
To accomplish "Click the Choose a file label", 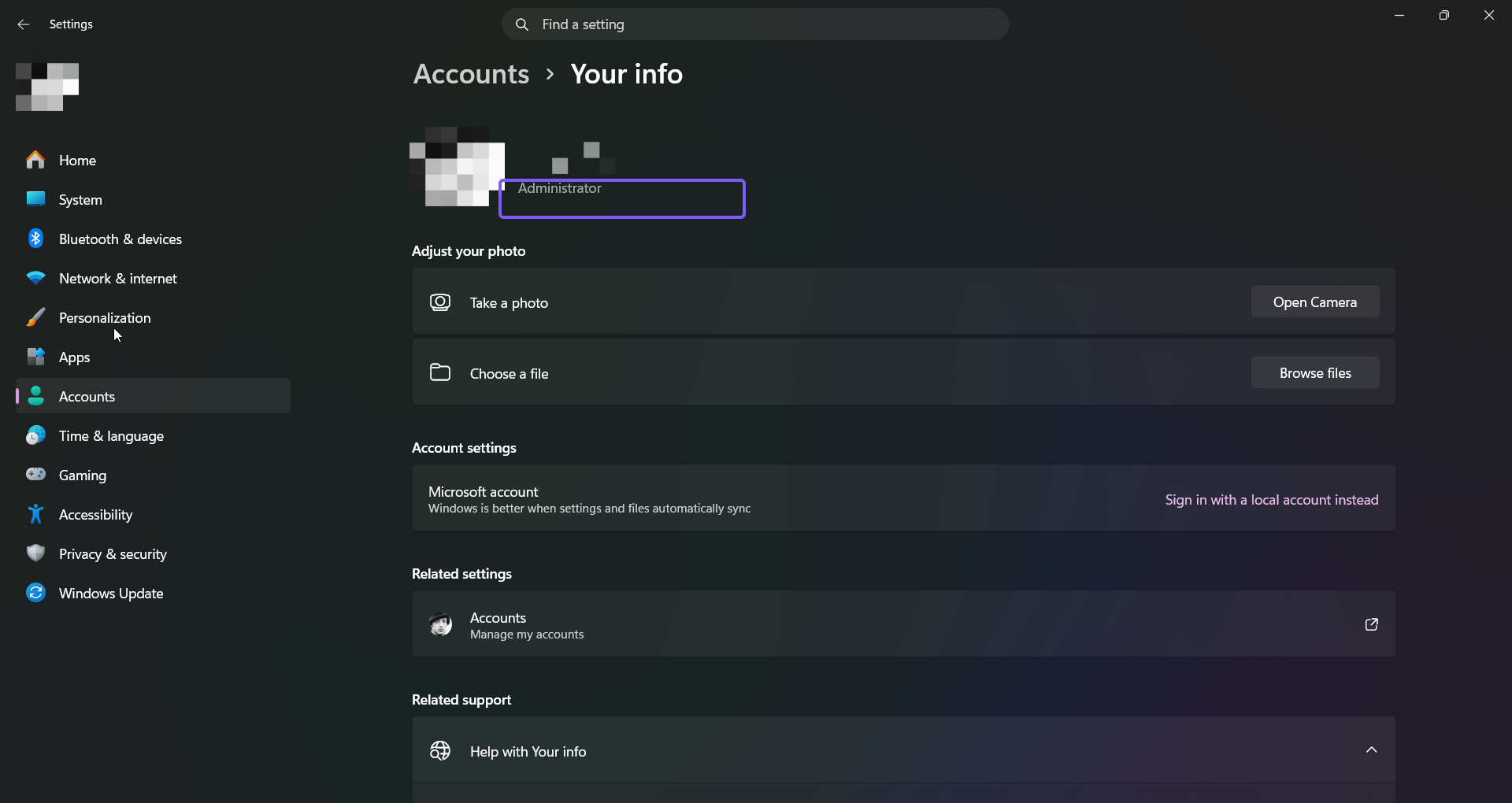I will tap(509, 374).
